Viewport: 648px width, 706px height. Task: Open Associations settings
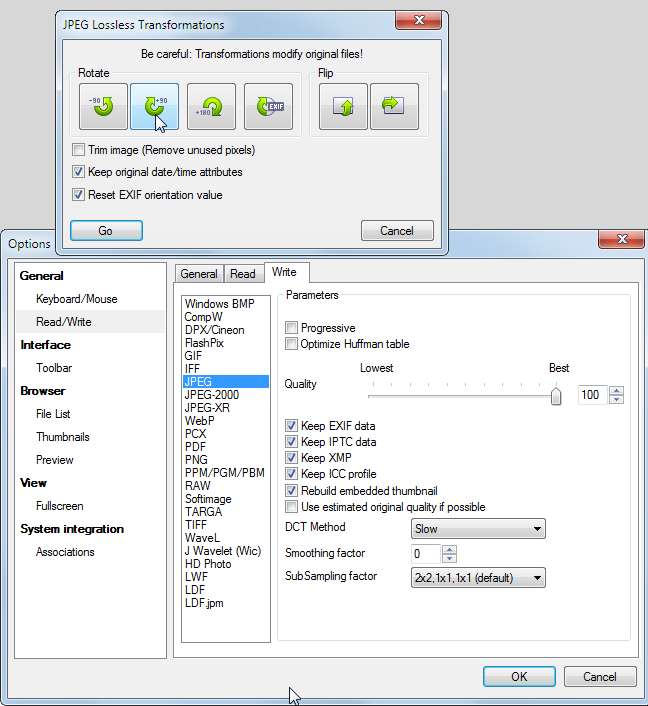click(65, 552)
